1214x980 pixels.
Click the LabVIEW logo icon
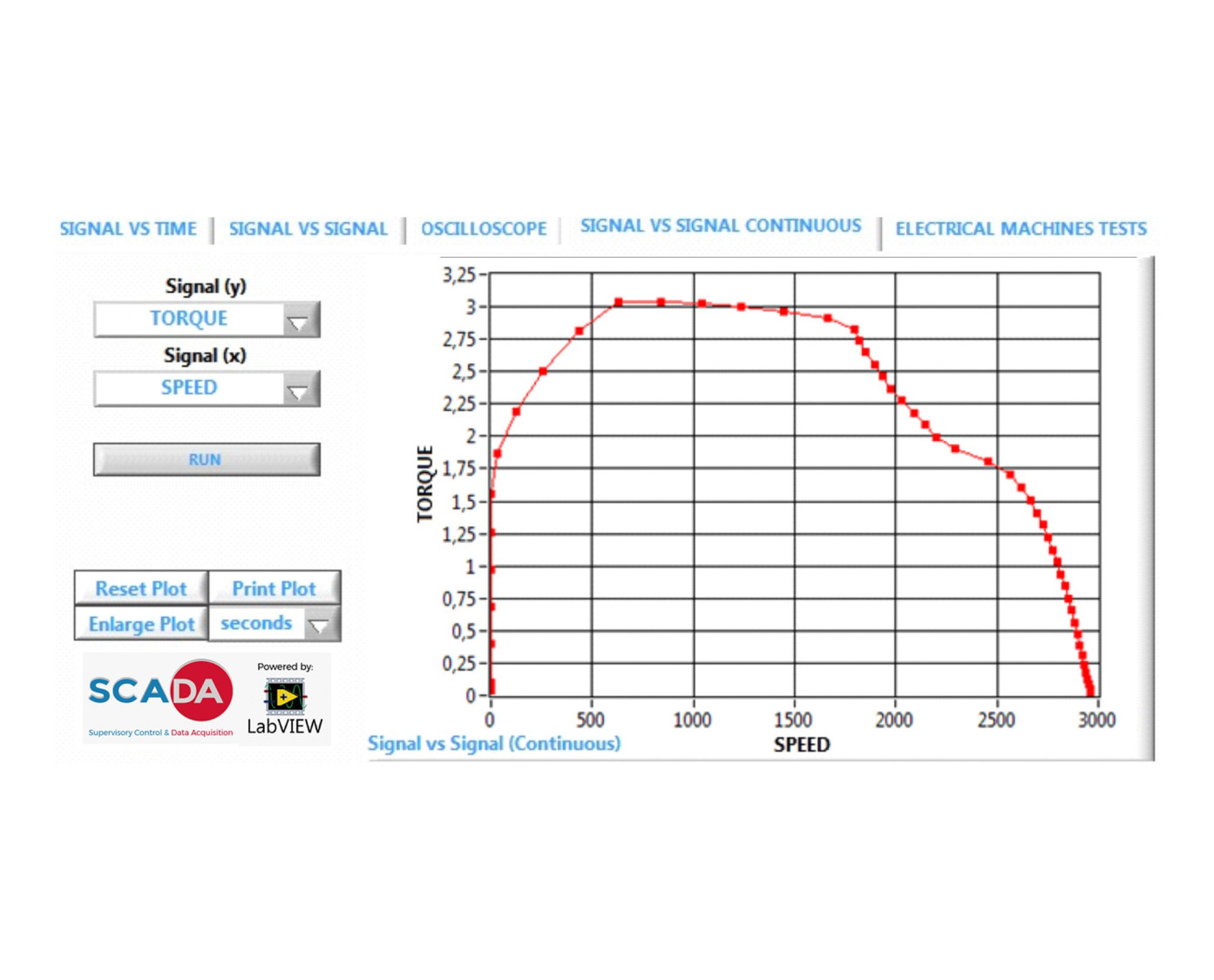284,696
